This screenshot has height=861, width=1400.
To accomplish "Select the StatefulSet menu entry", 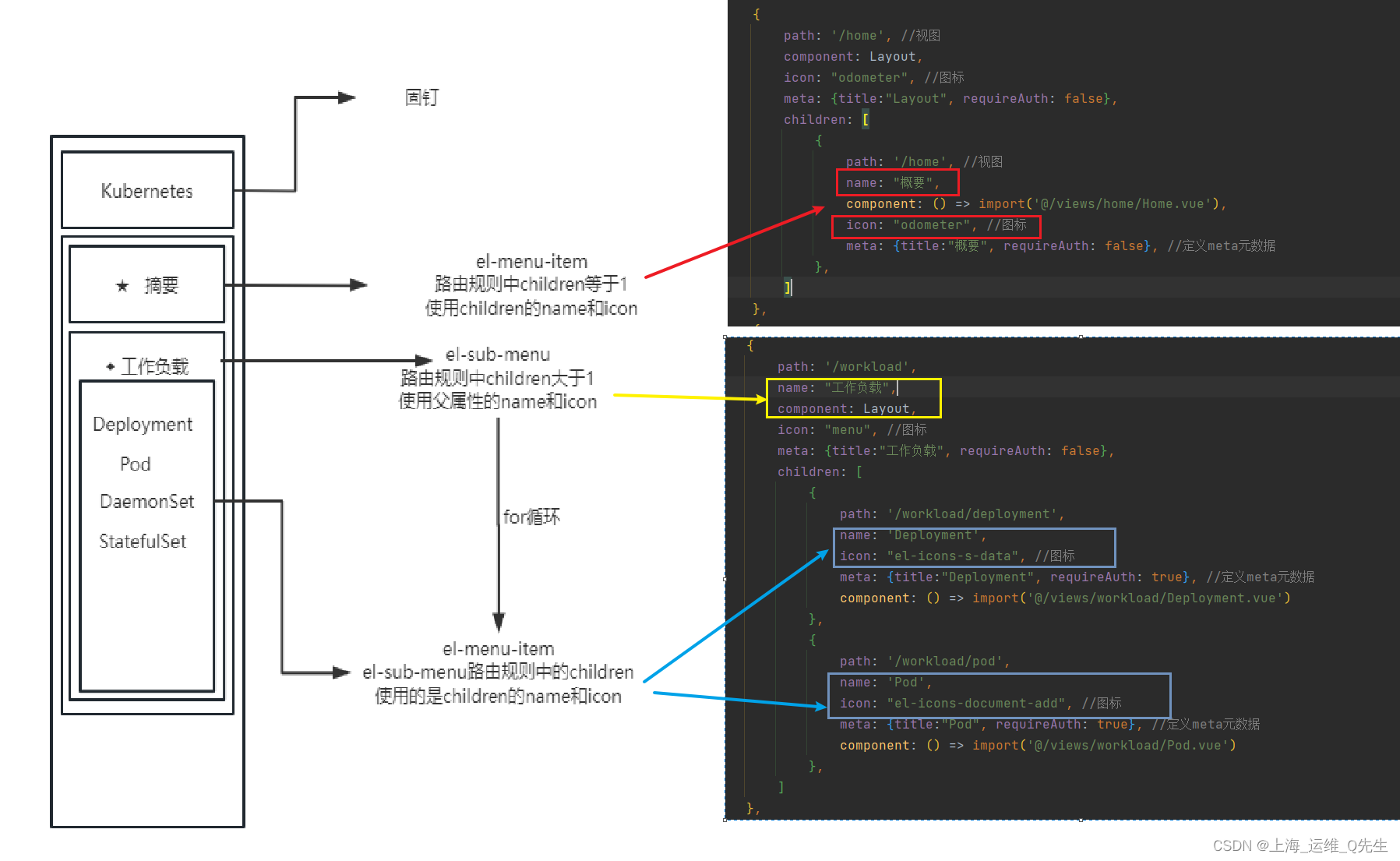I will coord(143,542).
